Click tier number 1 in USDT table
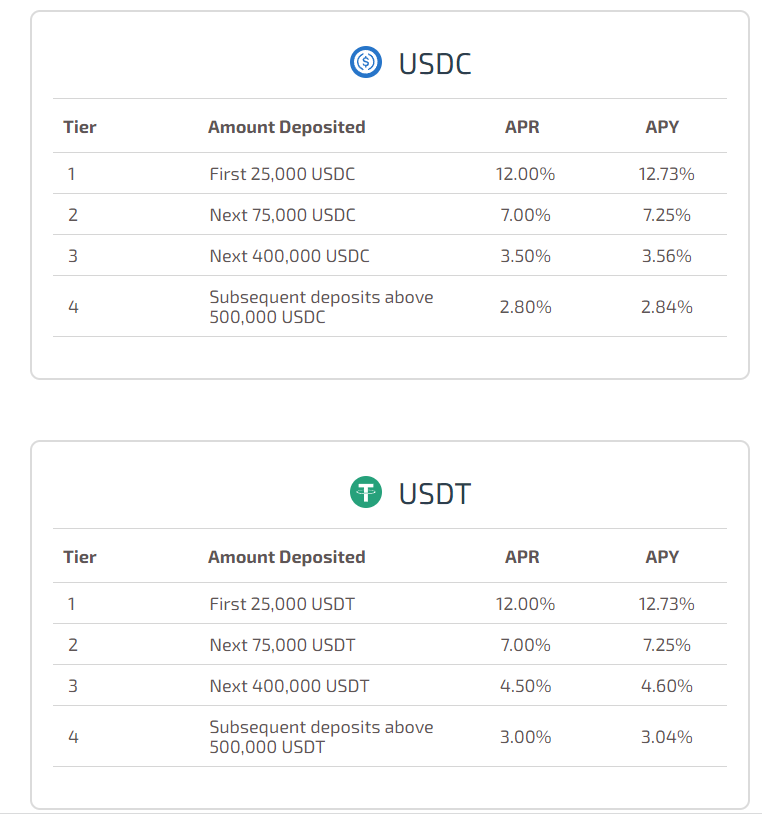 (71, 604)
